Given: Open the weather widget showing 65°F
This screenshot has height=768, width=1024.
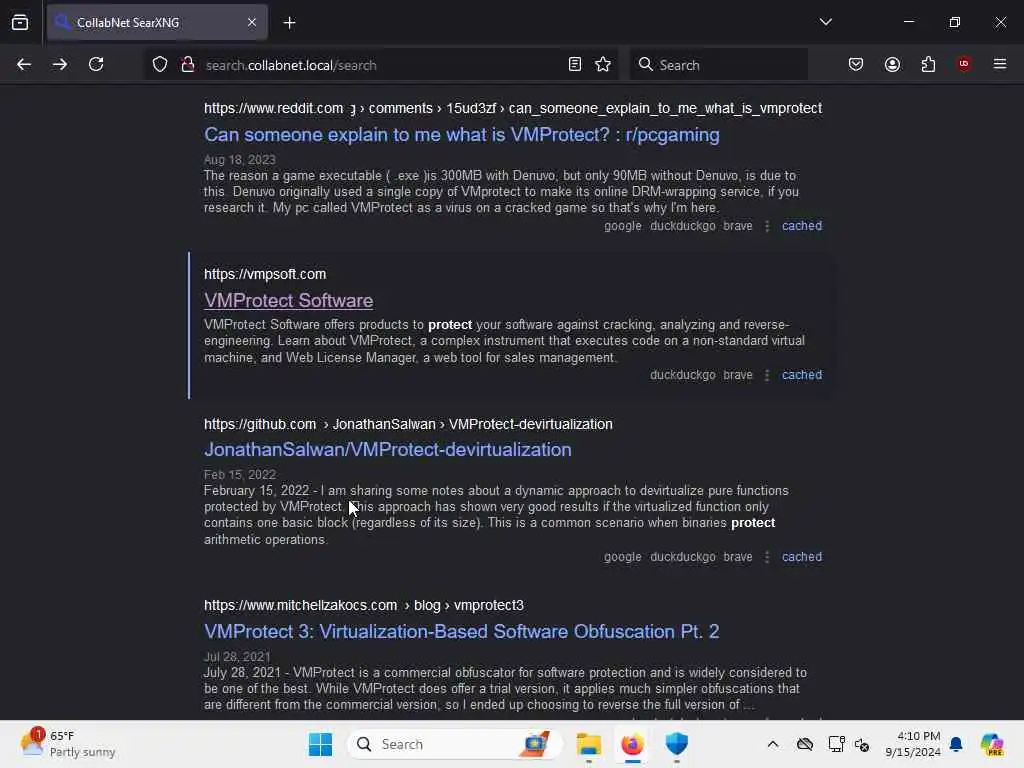Looking at the screenshot, I should 68,744.
